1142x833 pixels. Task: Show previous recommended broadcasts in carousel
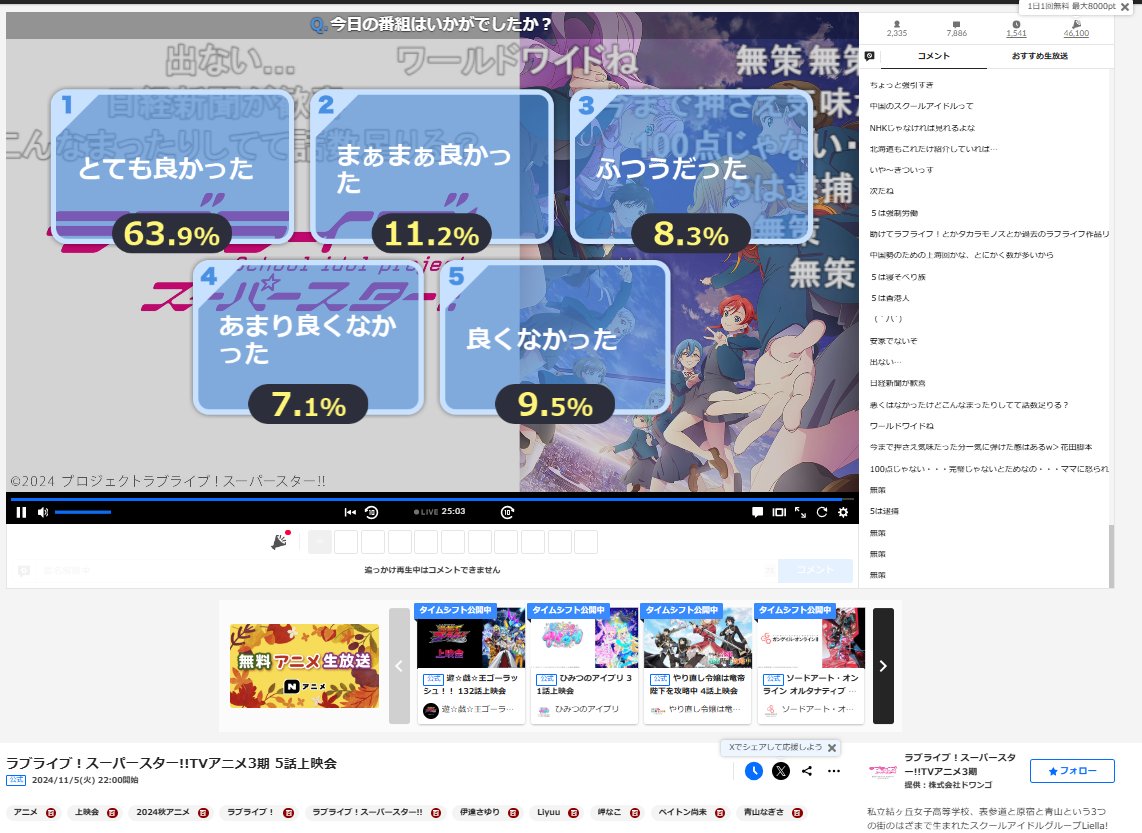399,666
